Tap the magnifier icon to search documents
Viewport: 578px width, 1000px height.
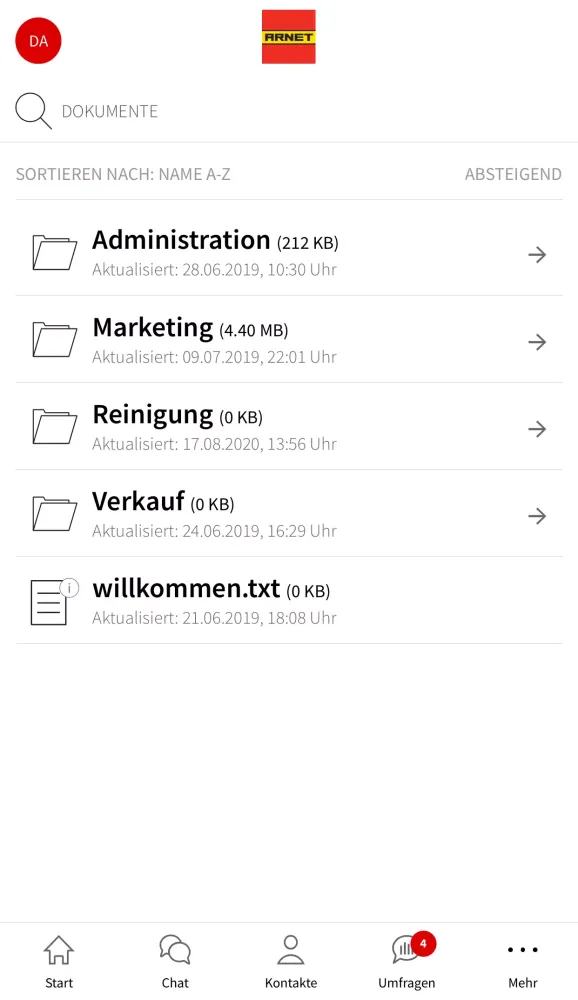[x=31, y=110]
